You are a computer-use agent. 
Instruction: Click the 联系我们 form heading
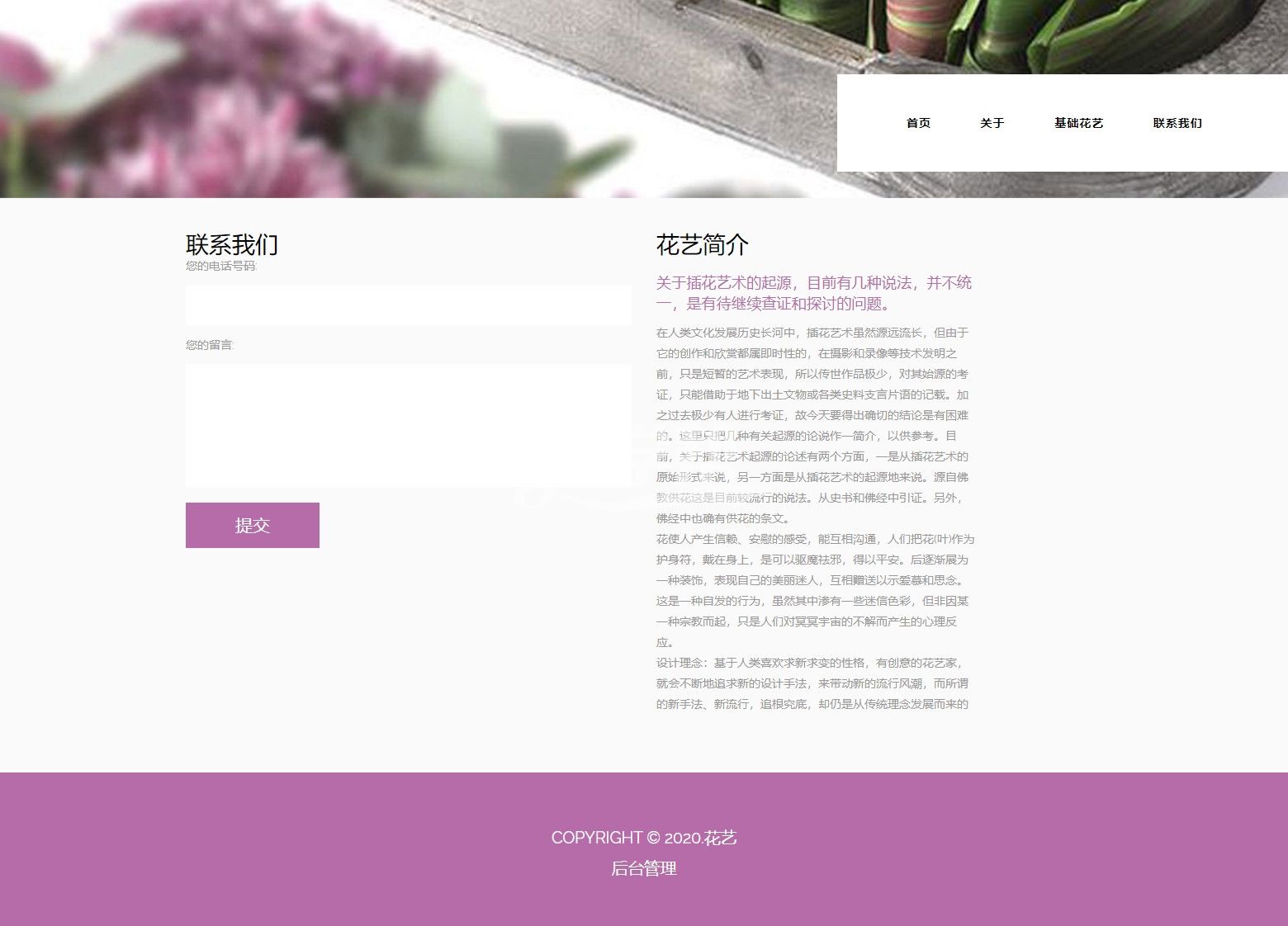click(x=232, y=244)
